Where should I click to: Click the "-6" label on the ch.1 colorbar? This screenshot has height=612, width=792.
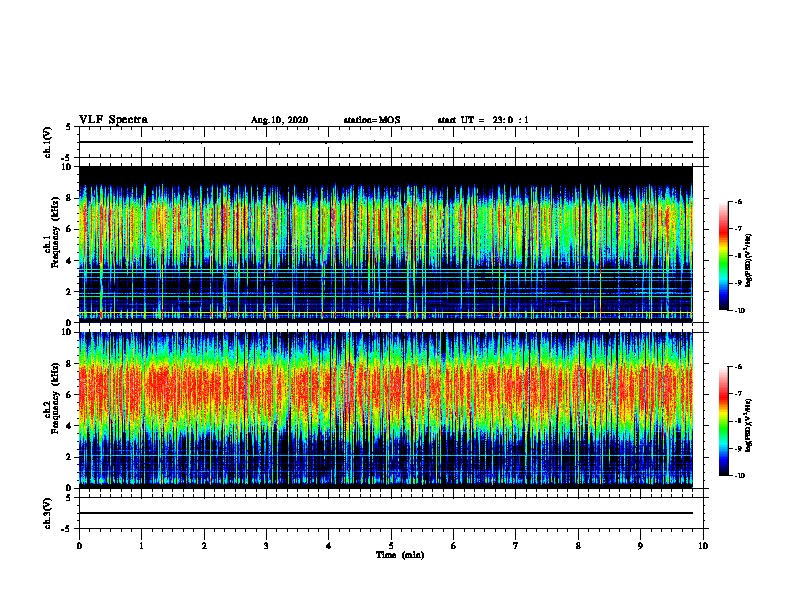point(738,202)
